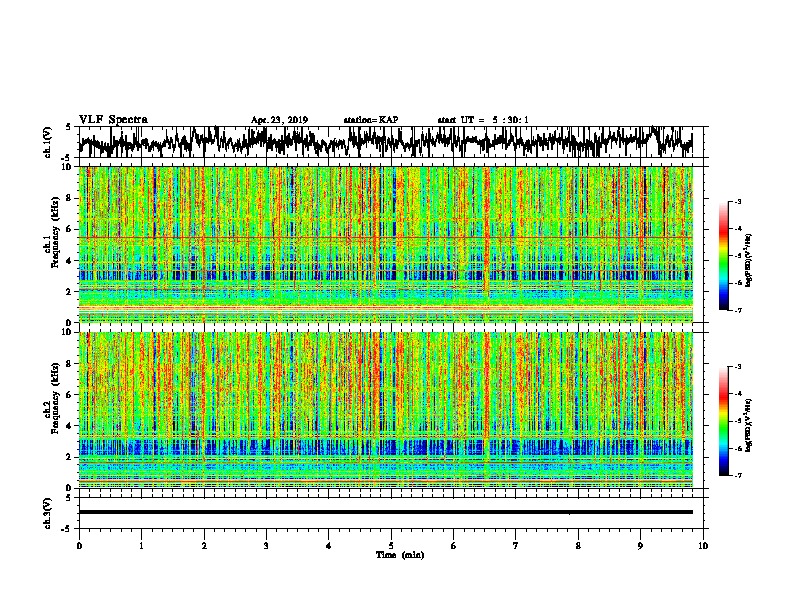This screenshot has width=792, height=612.
Task: Select the "ch.1(V)" vertical axis label
Action: [47, 142]
